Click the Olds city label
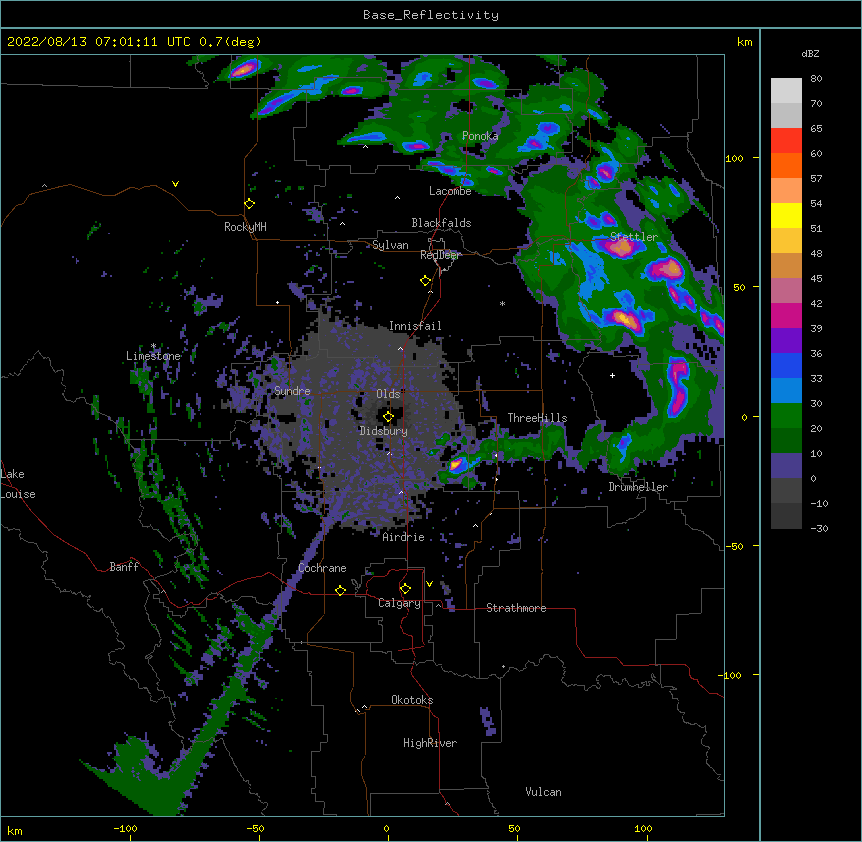This screenshot has height=842, width=862. point(388,394)
